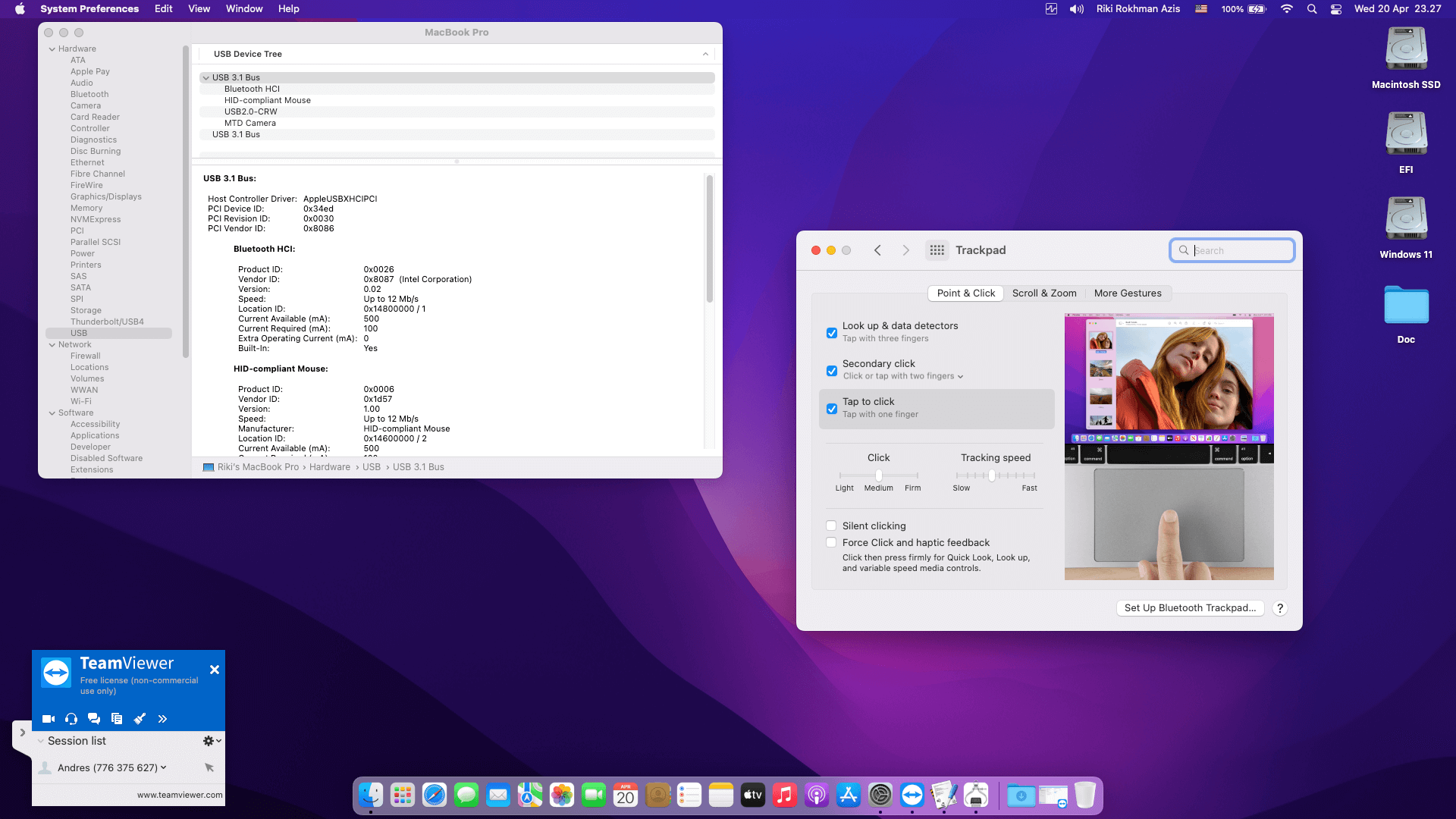The width and height of the screenshot is (1456, 819).
Task: Click the TeamViewer headset audio icon
Action: tap(71, 719)
